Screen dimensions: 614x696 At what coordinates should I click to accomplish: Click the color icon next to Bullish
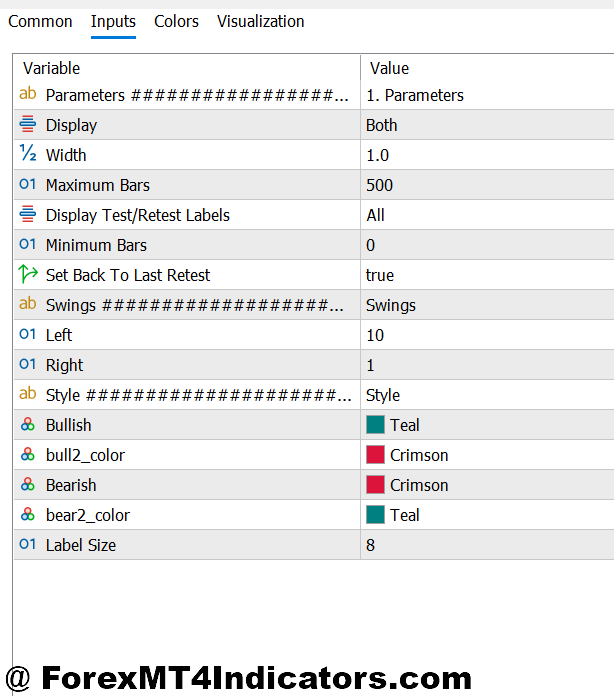coord(27,425)
